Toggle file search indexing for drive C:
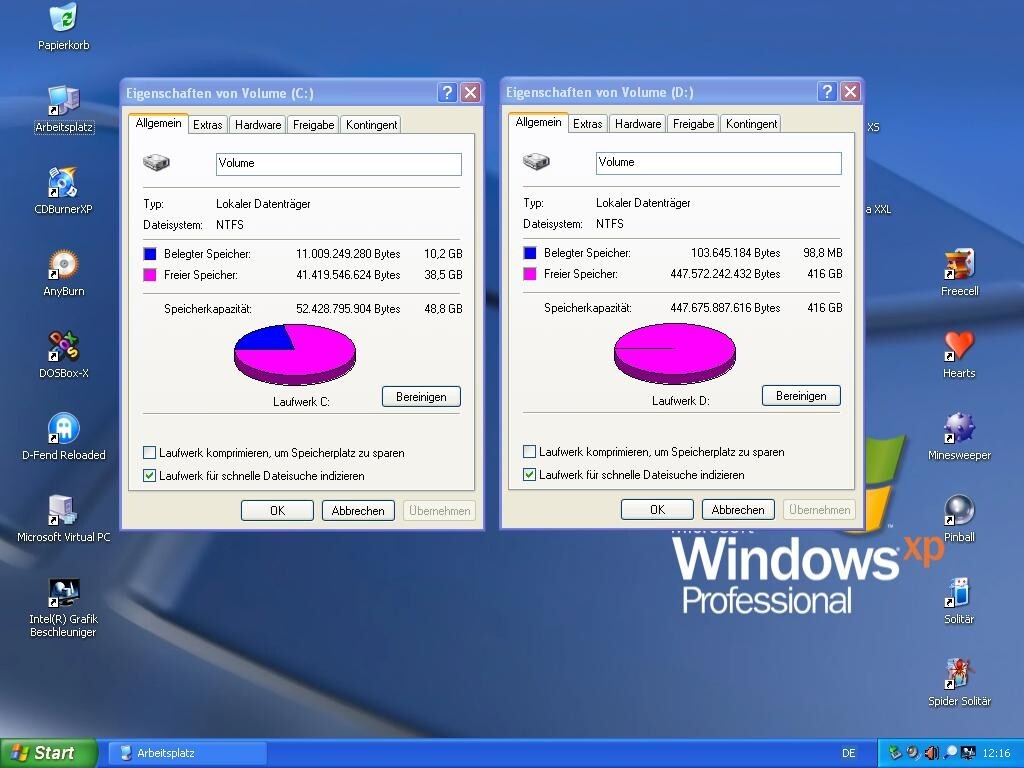The image size is (1024, 768). [x=150, y=475]
